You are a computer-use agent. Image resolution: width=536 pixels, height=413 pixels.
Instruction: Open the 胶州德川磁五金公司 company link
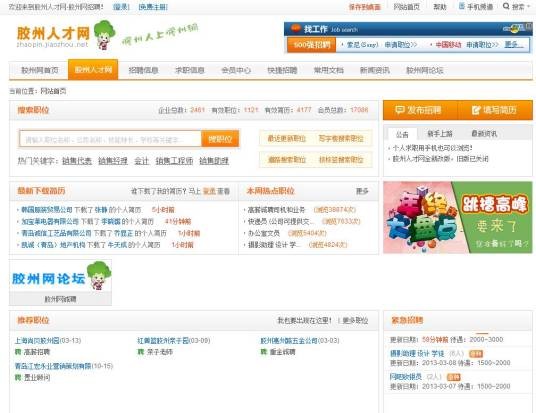tap(289, 341)
